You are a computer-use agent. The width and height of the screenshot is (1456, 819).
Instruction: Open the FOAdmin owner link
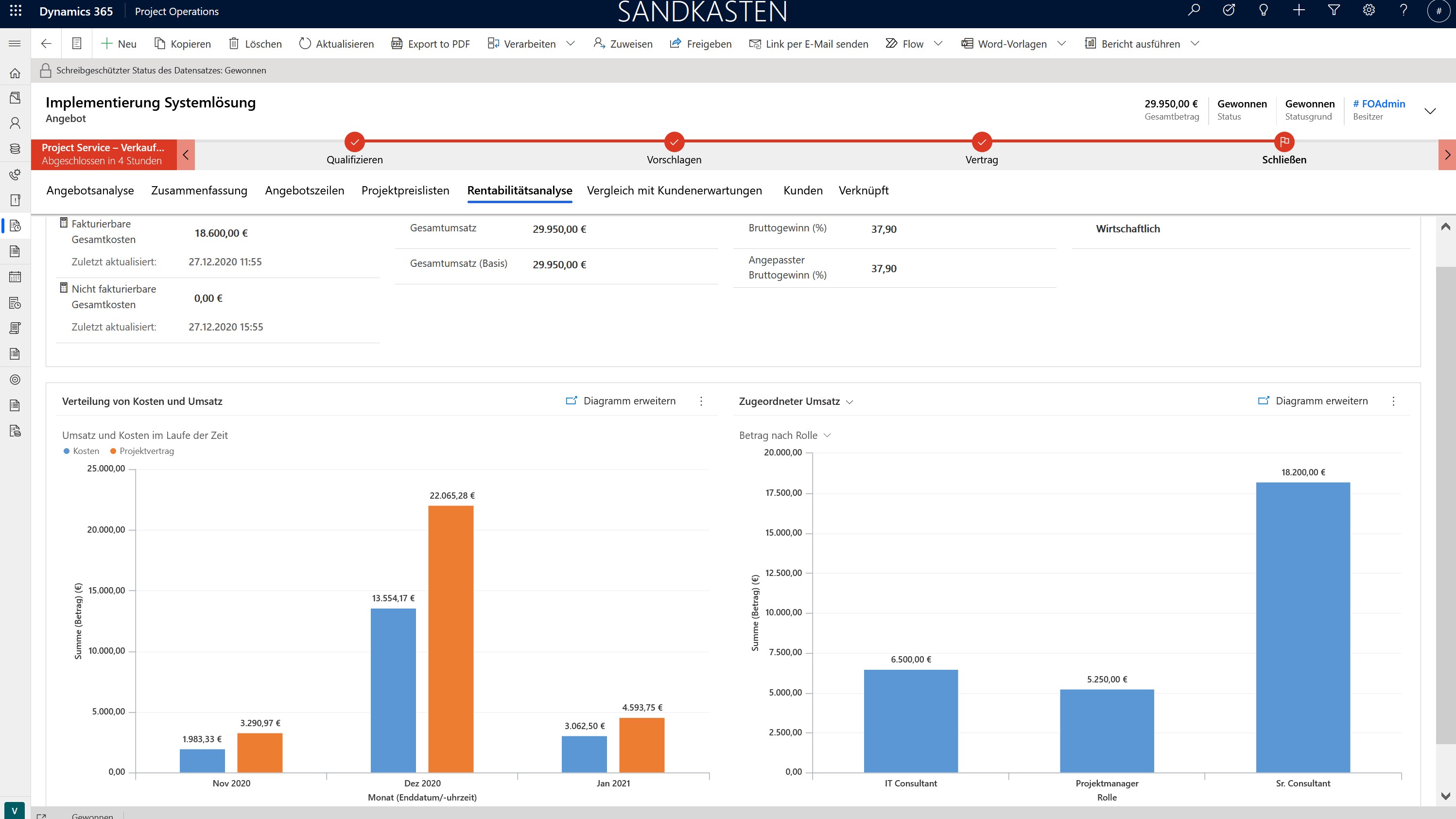pyautogui.click(x=1379, y=104)
